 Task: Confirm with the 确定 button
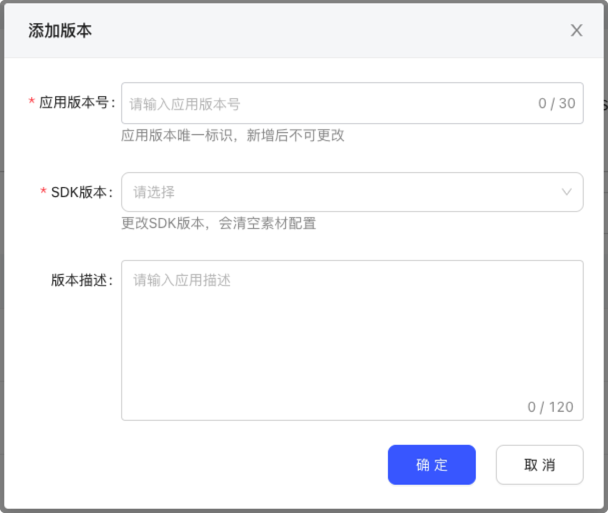pyautogui.click(x=432, y=465)
